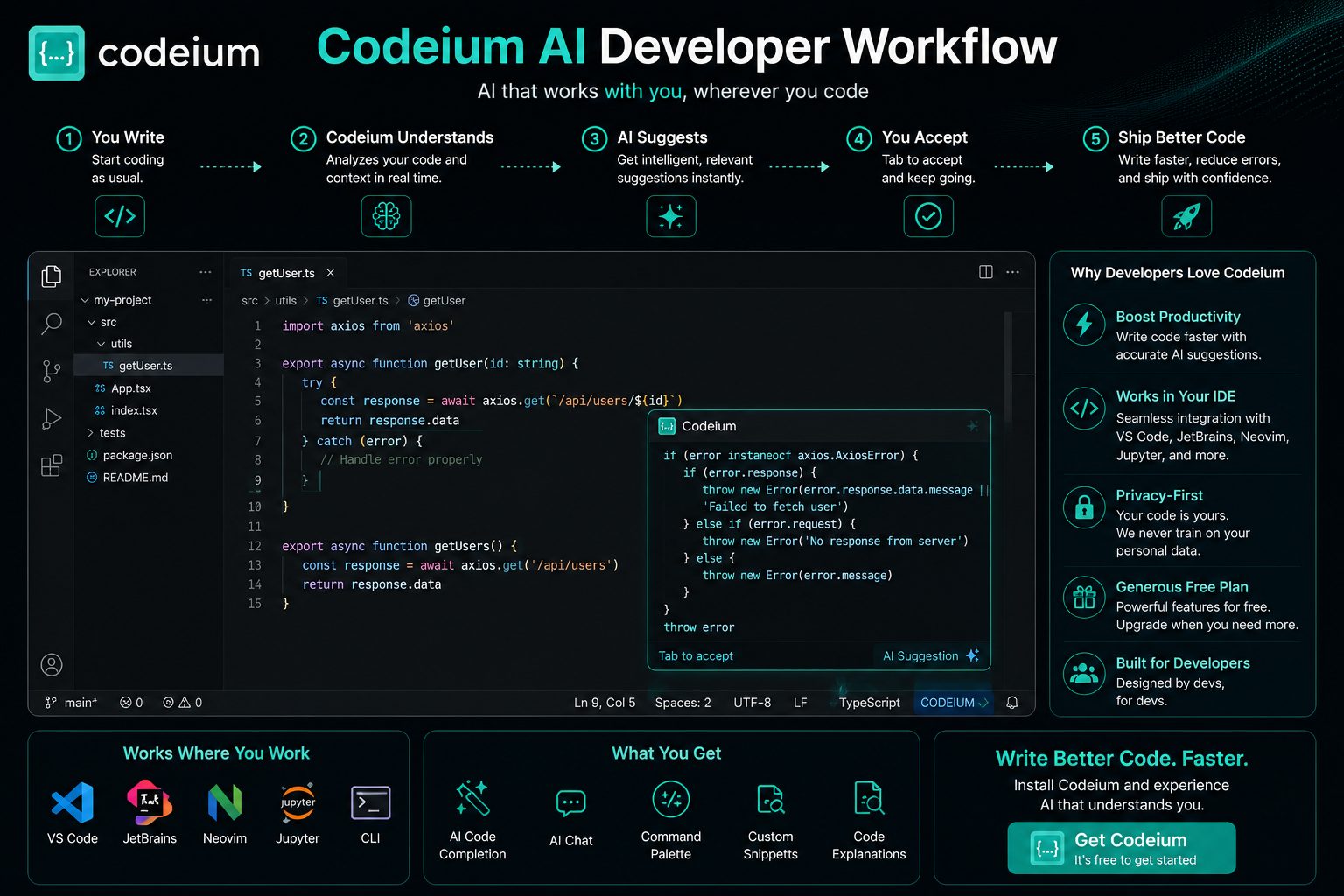1344x896 pixels.
Task: Collapse the utils folder in Explorer
Action: click(101, 344)
